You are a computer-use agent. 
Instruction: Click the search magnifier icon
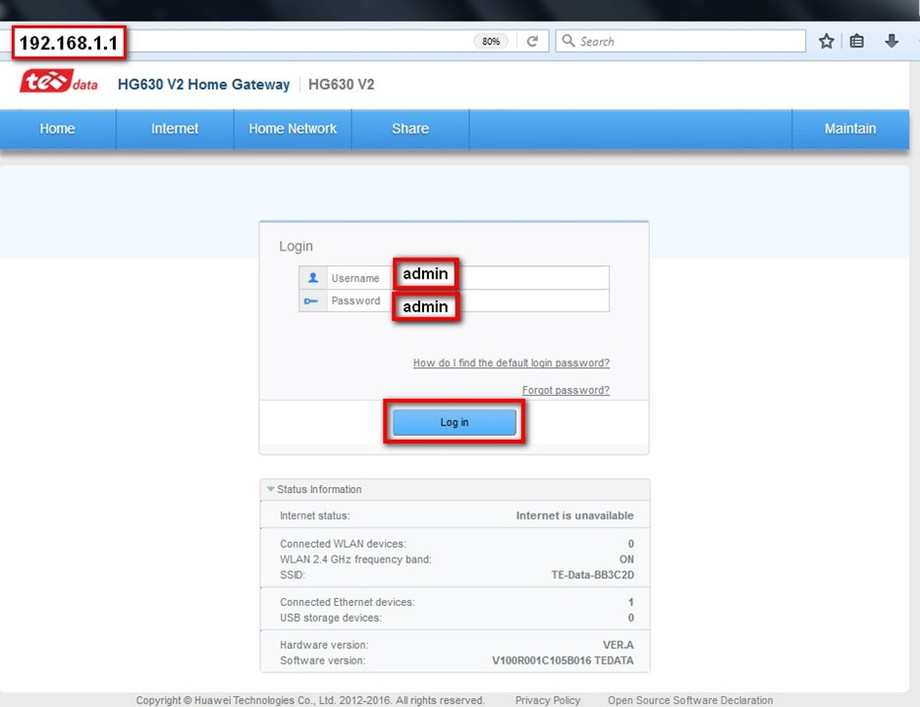pos(568,40)
